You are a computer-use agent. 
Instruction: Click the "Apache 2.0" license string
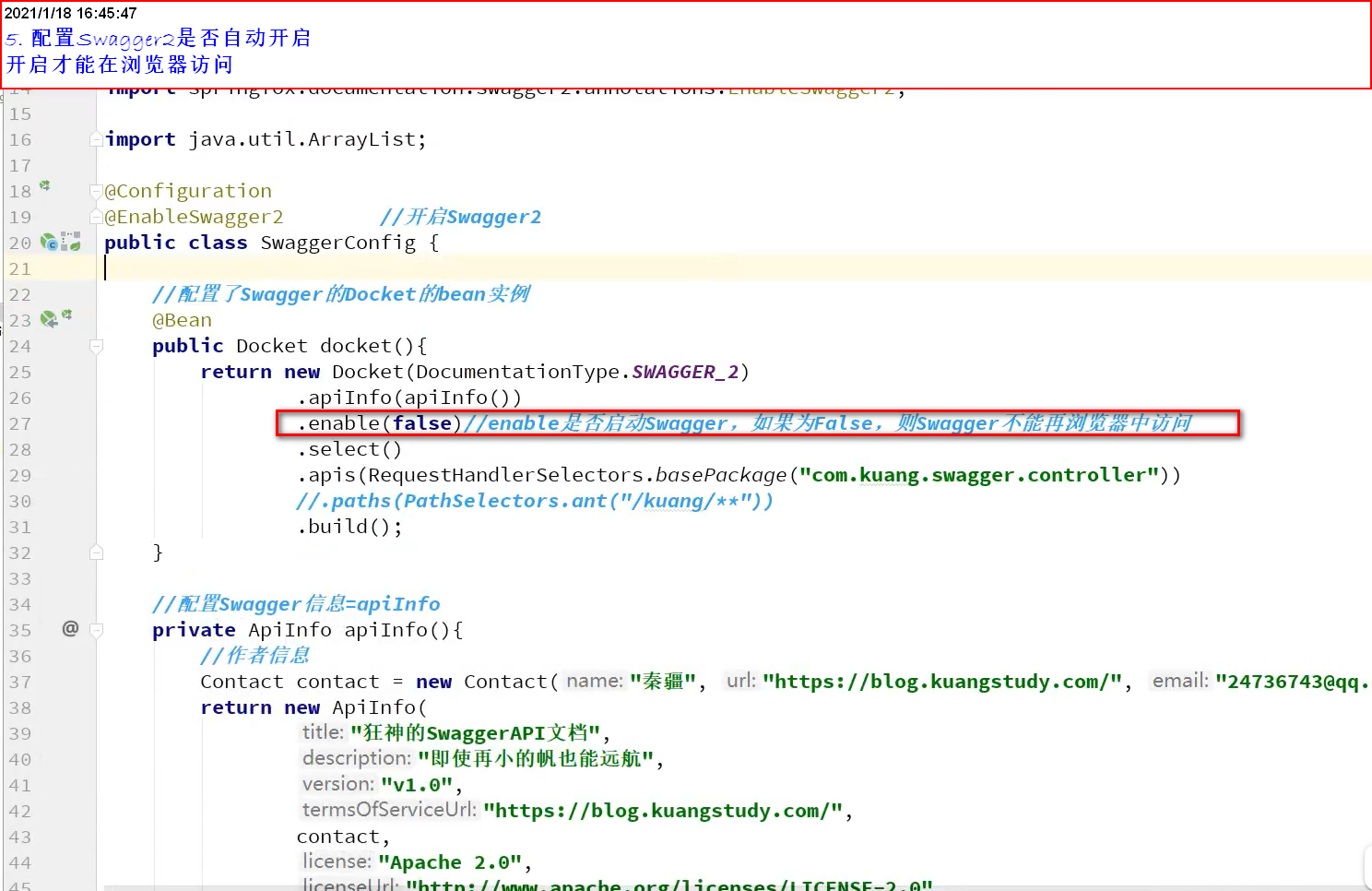coord(451,862)
